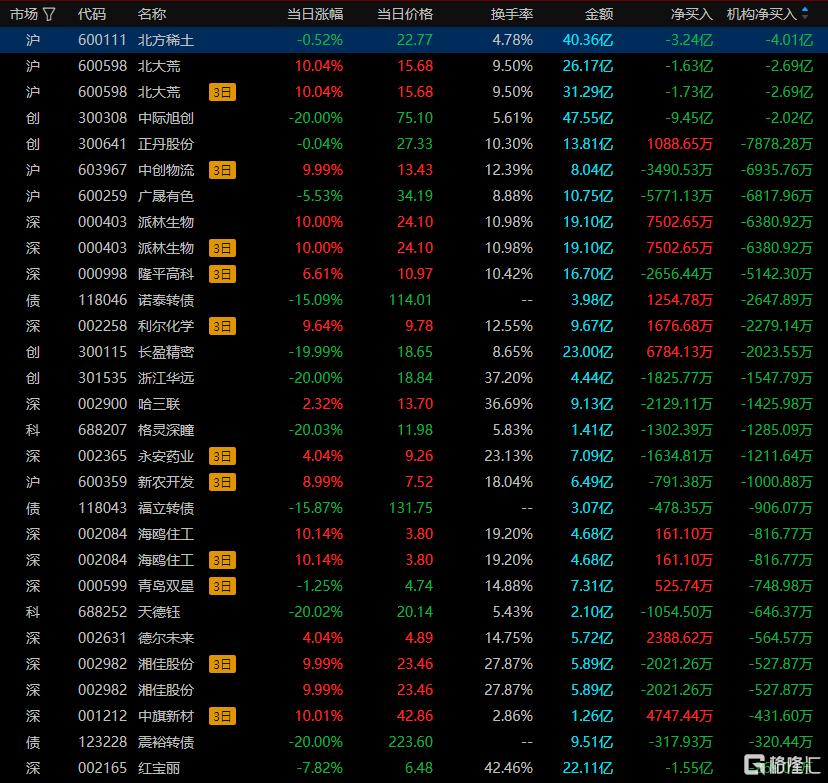Click stock code 301535

point(102,379)
